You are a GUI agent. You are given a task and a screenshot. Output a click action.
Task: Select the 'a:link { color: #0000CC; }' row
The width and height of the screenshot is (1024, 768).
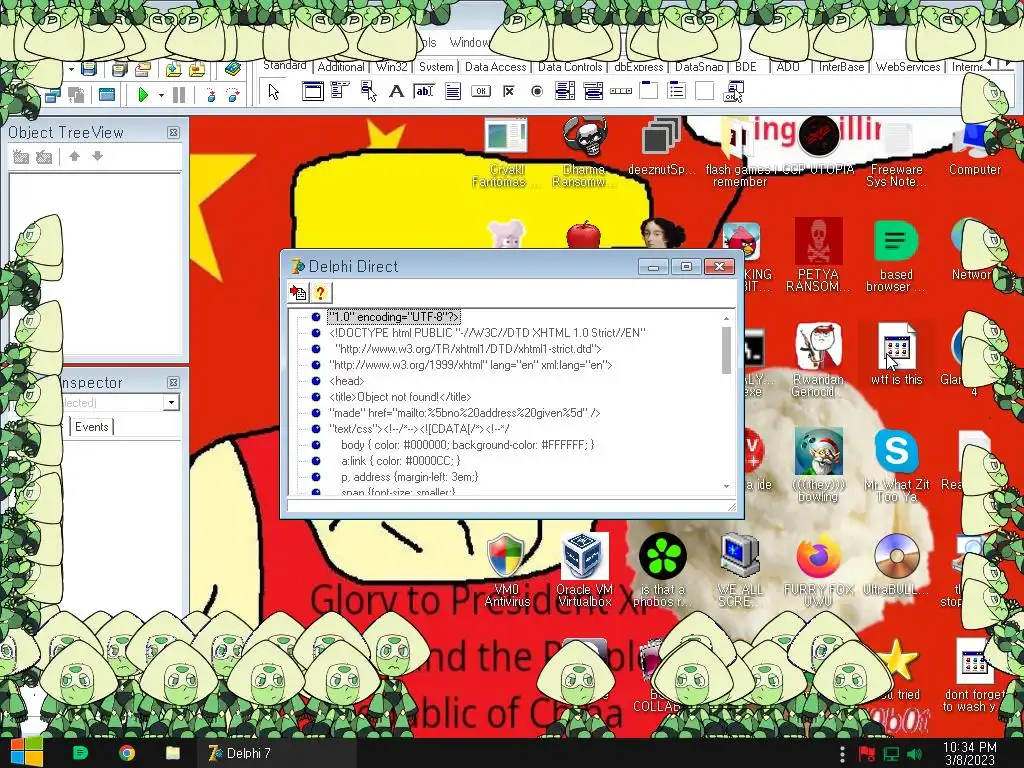click(400, 461)
